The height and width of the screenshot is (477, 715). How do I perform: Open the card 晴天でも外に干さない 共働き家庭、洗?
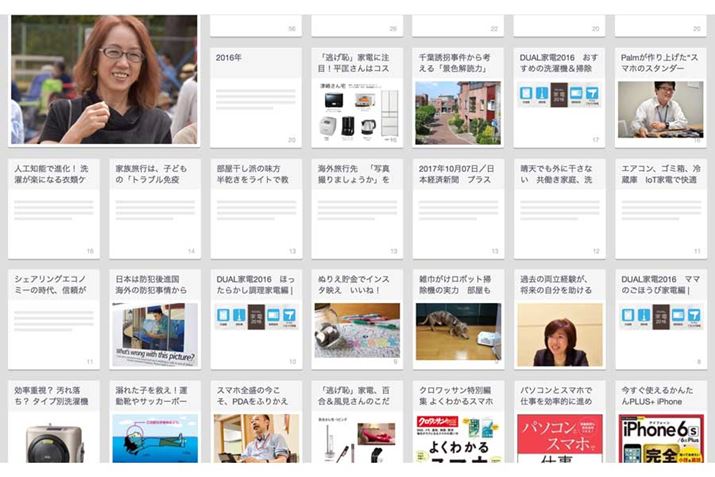[560, 209]
